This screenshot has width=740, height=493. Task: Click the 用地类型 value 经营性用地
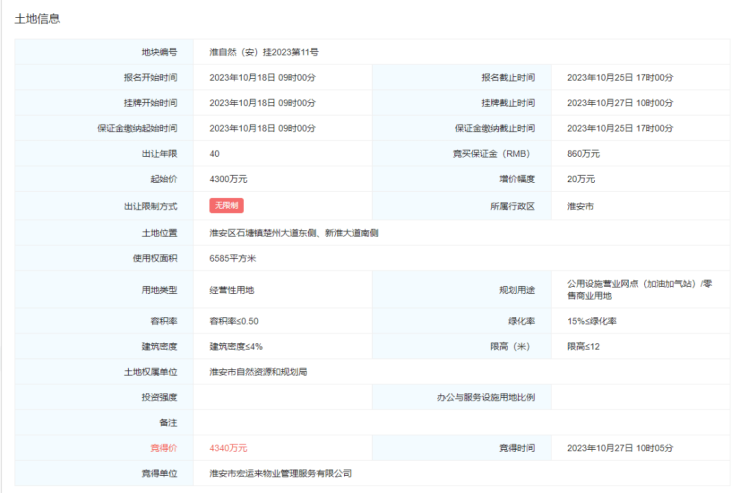[232, 290]
